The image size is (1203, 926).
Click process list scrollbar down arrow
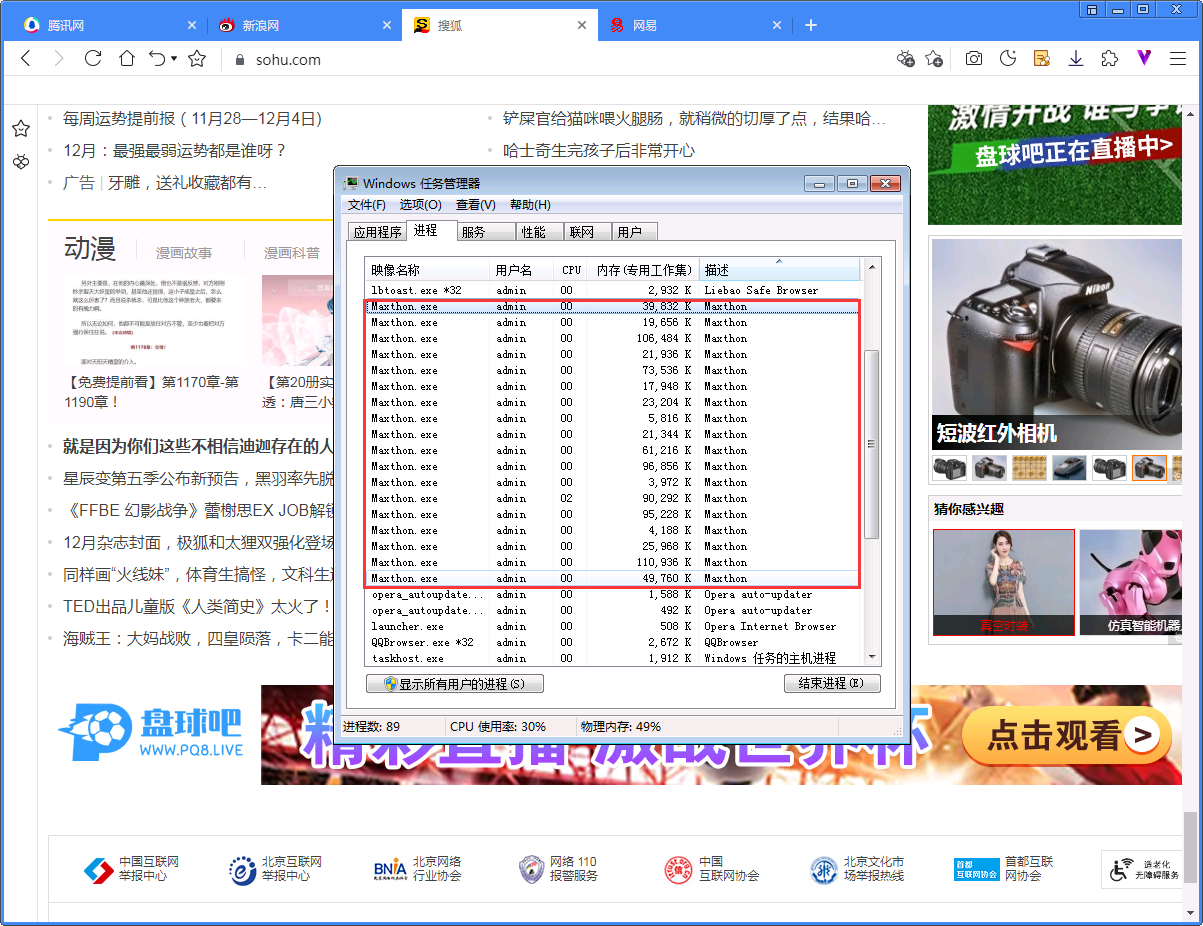[x=871, y=657]
